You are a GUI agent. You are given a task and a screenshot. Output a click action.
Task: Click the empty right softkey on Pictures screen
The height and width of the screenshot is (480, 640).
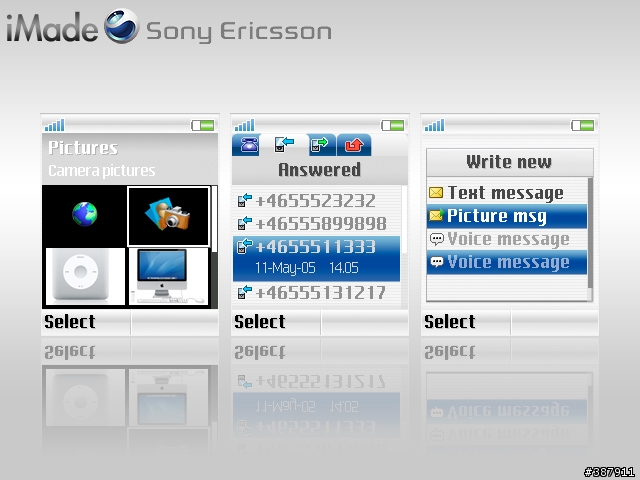pyautogui.click(x=175, y=322)
